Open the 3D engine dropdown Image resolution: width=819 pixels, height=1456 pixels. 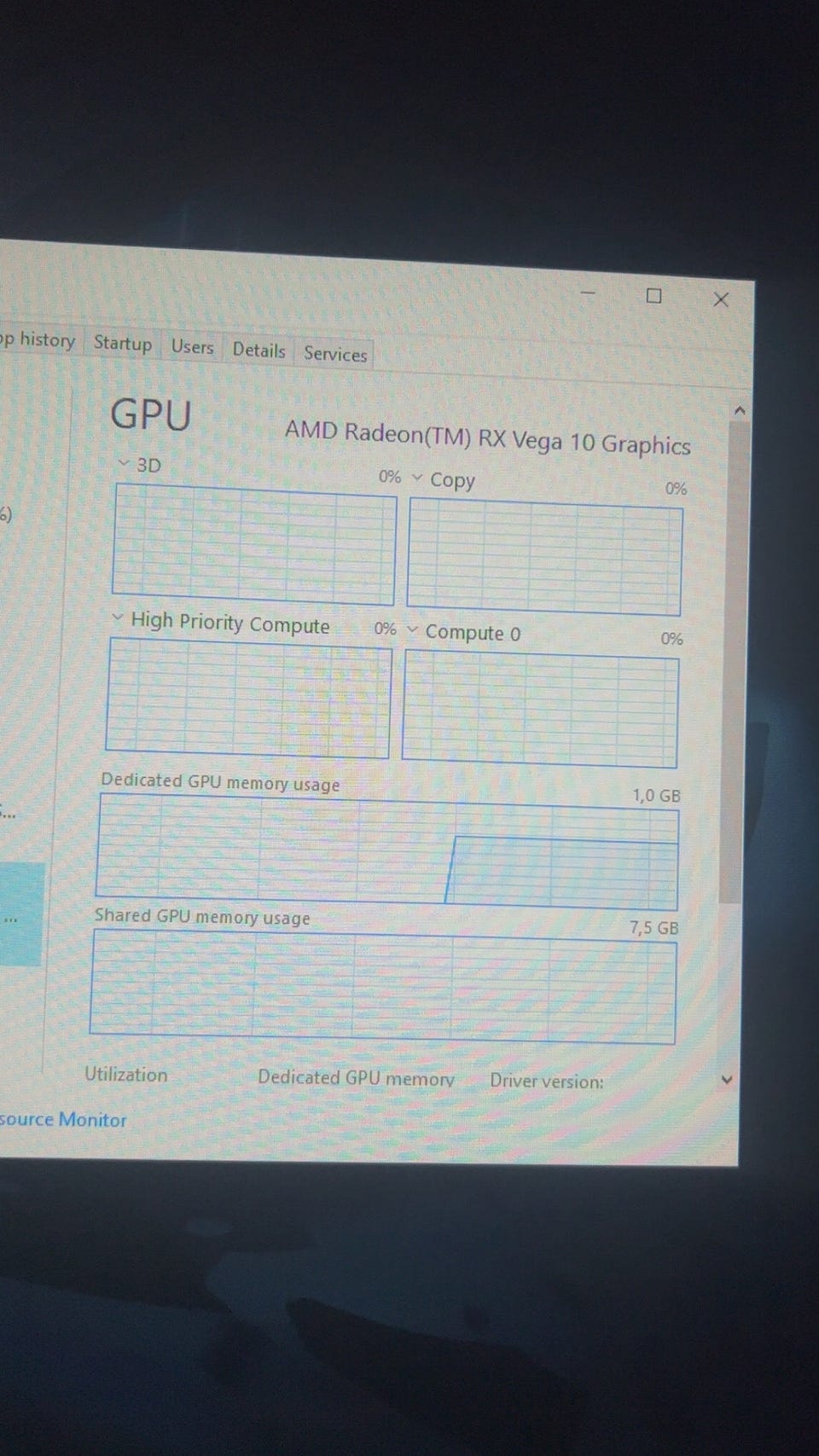click(124, 463)
